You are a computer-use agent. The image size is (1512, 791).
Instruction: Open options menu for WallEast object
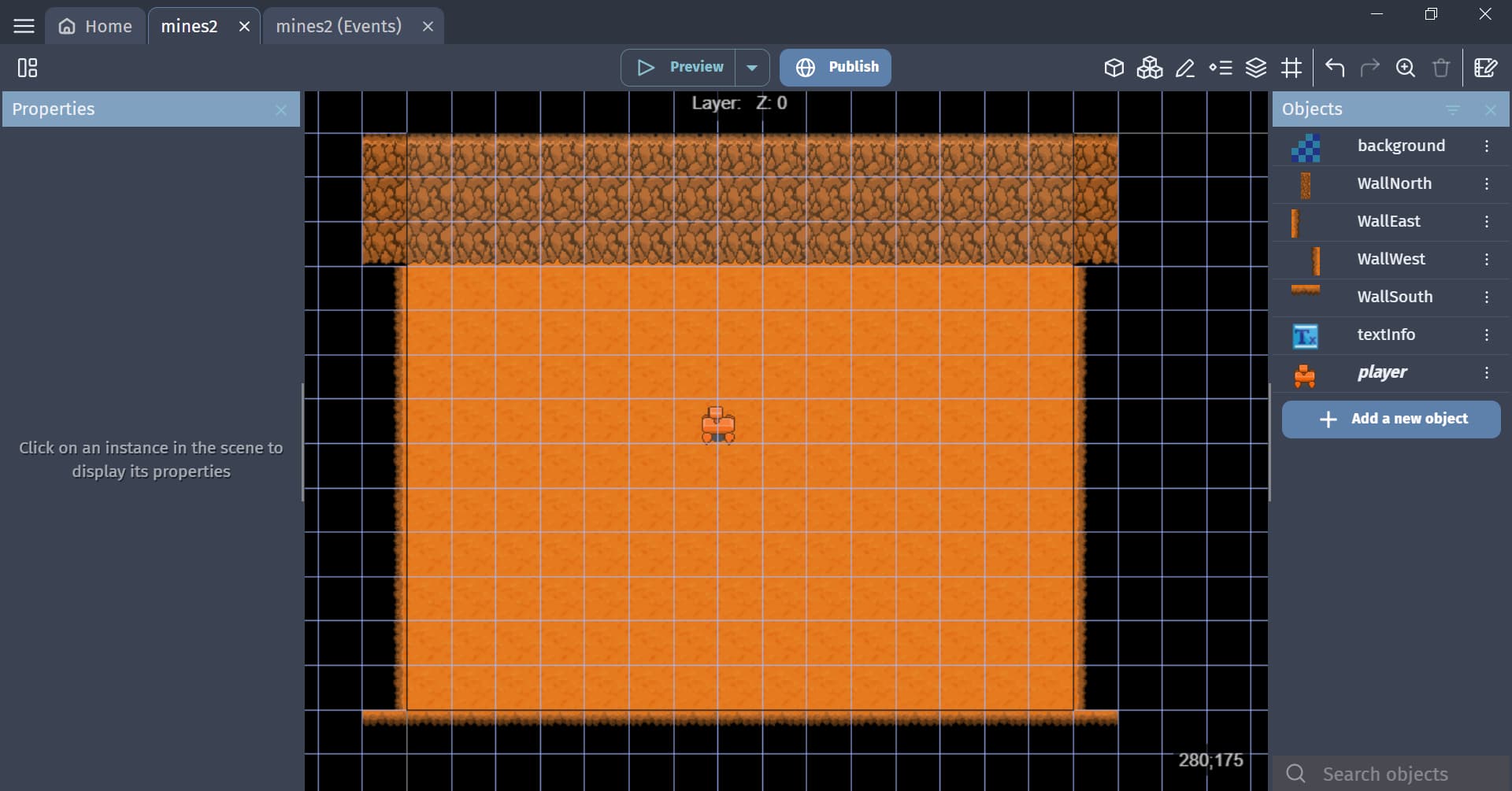(x=1487, y=222)
